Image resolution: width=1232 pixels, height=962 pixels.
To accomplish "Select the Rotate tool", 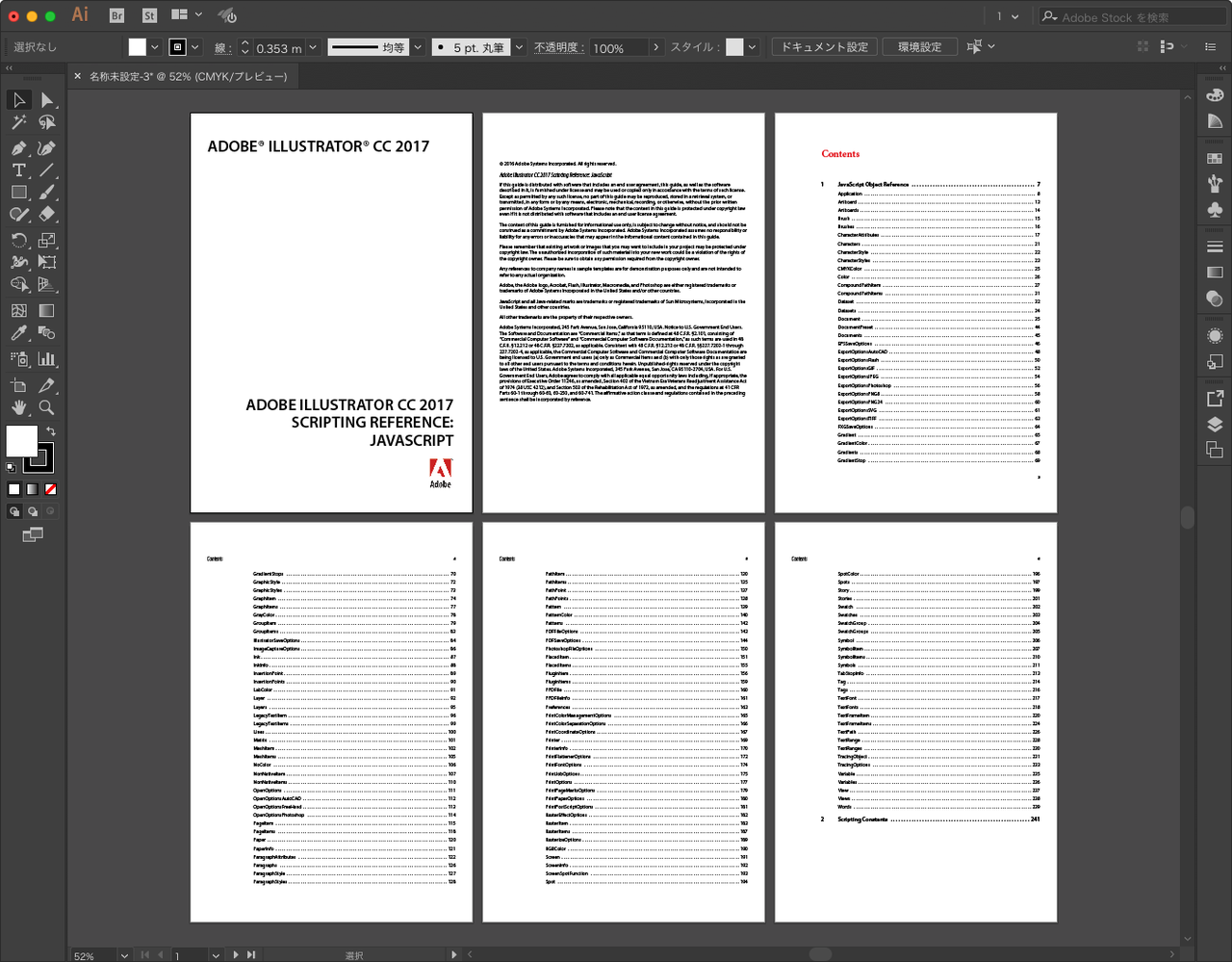I will [x=18, y=240].
